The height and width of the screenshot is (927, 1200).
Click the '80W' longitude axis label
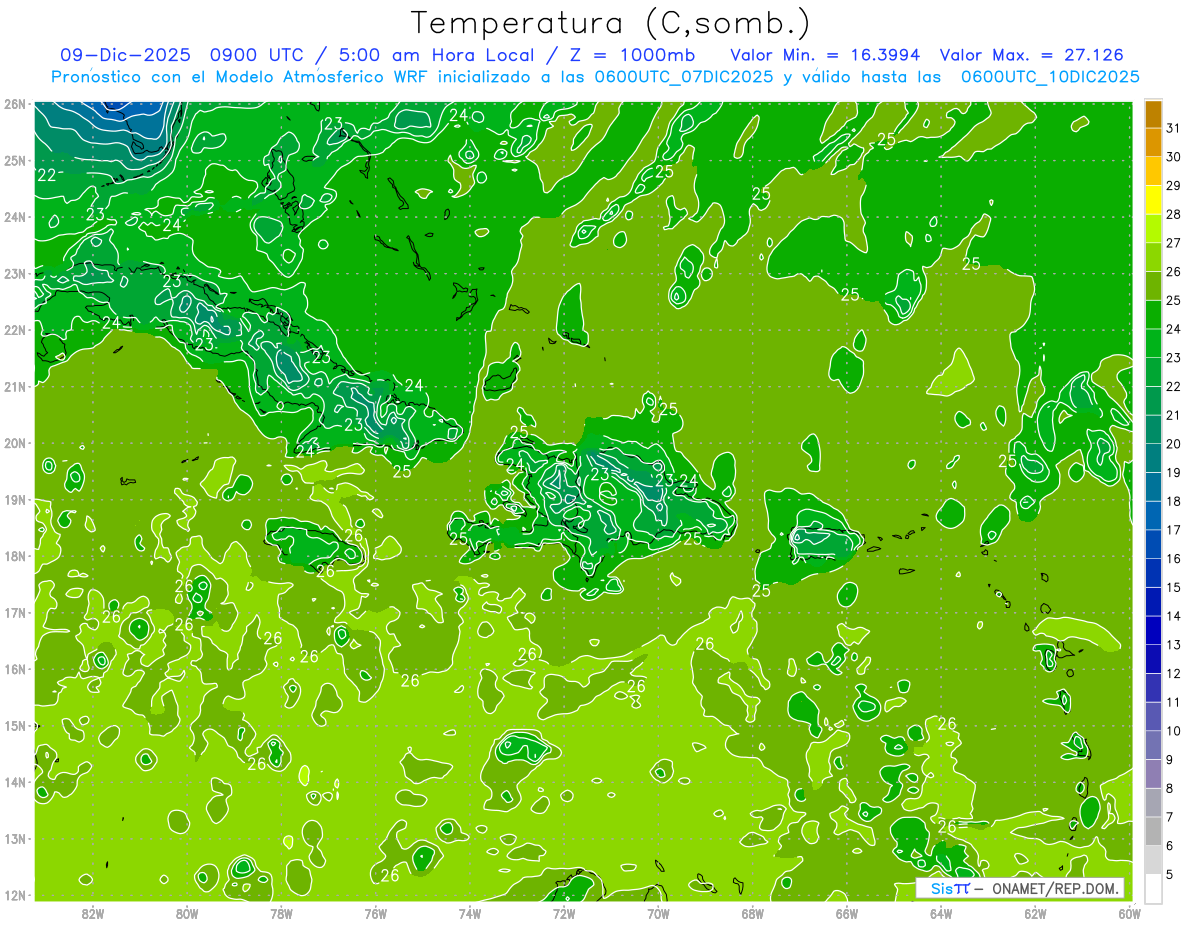[187, 913]
